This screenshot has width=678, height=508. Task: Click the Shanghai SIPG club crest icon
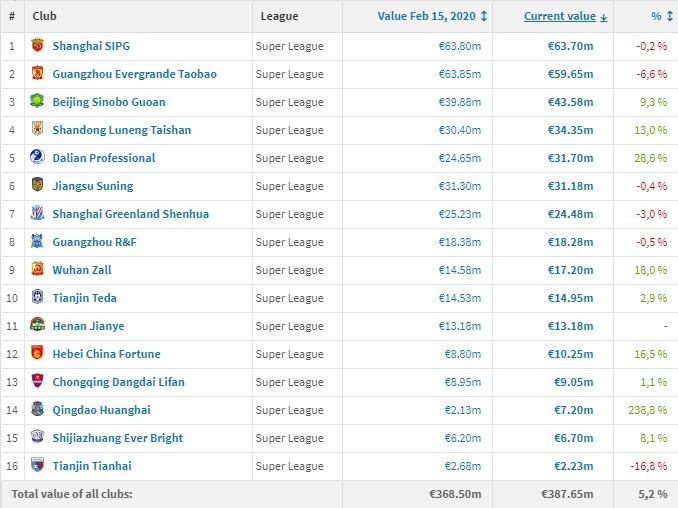click(37, 46)
